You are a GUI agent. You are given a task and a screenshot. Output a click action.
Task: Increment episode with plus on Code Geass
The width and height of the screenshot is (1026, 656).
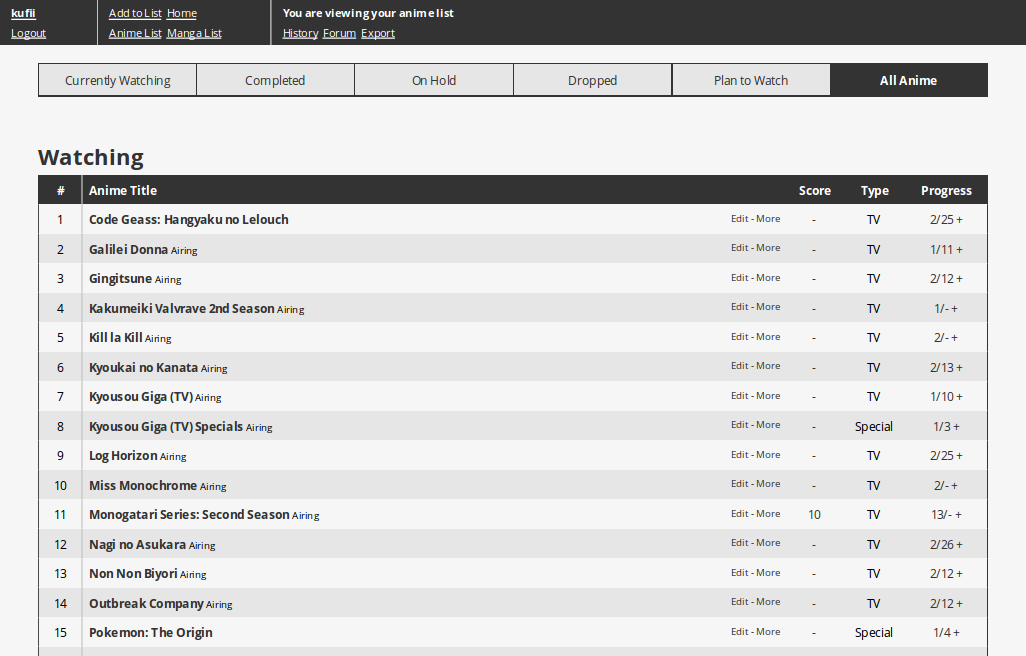959,220
